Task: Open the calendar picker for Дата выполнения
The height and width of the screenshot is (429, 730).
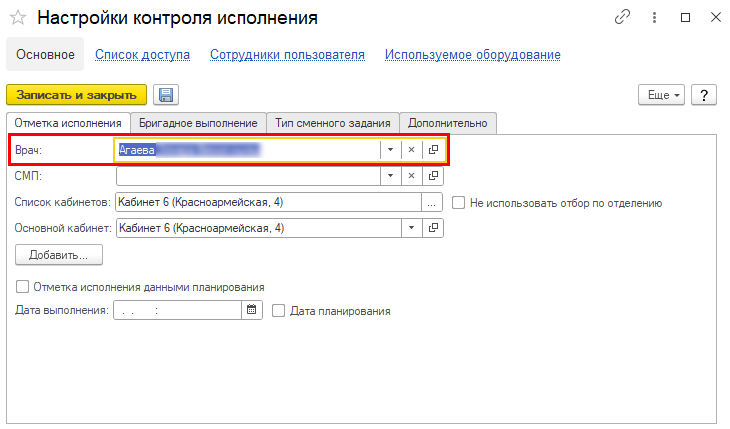Action: [253, 310]
